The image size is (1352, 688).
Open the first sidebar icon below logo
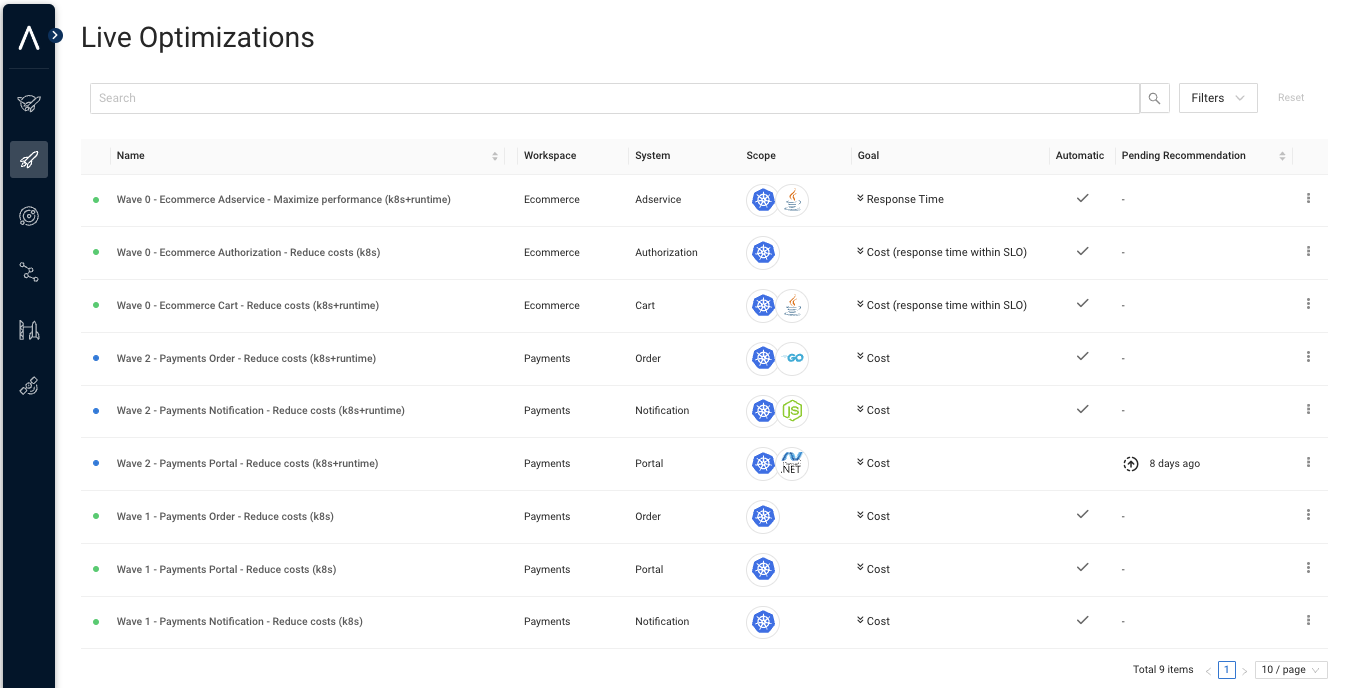[29, 102]
